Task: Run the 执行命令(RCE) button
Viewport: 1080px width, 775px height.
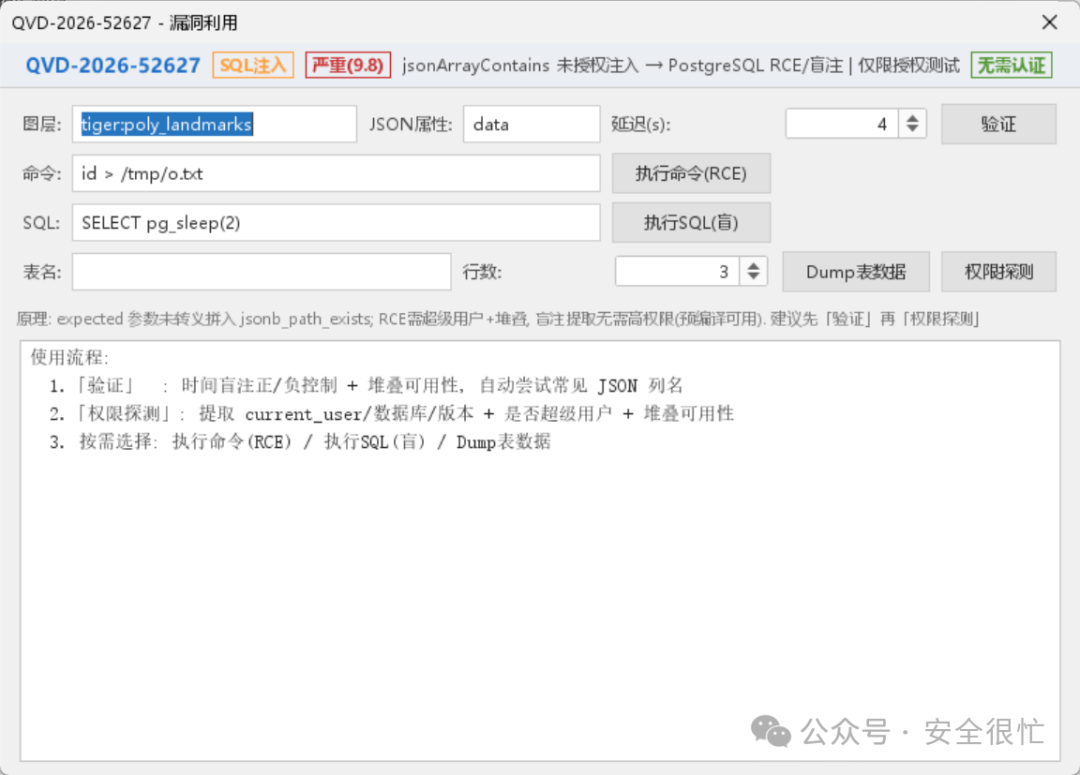Action: click(691, 174)
